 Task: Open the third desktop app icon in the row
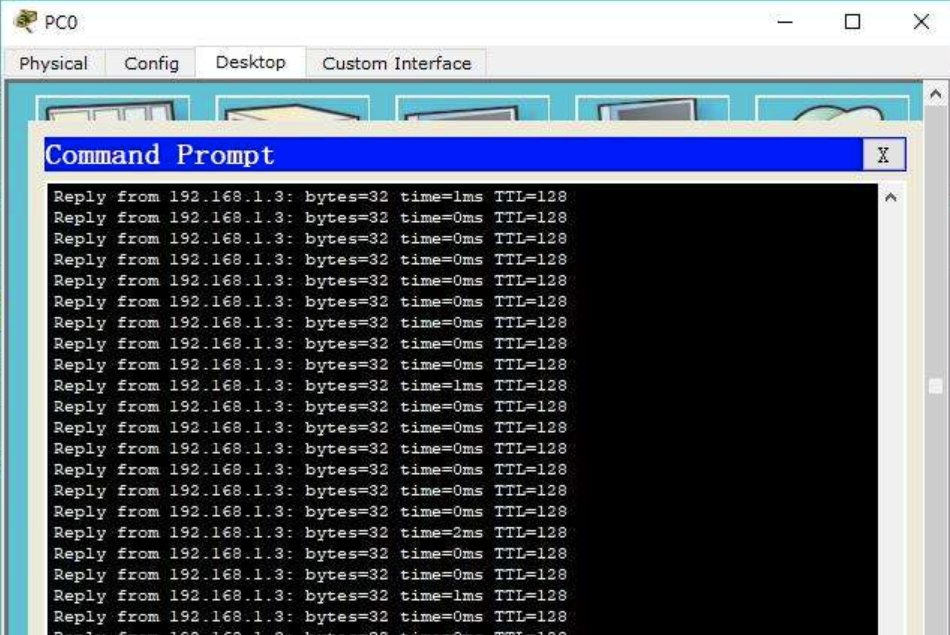(x=472, y=108)
